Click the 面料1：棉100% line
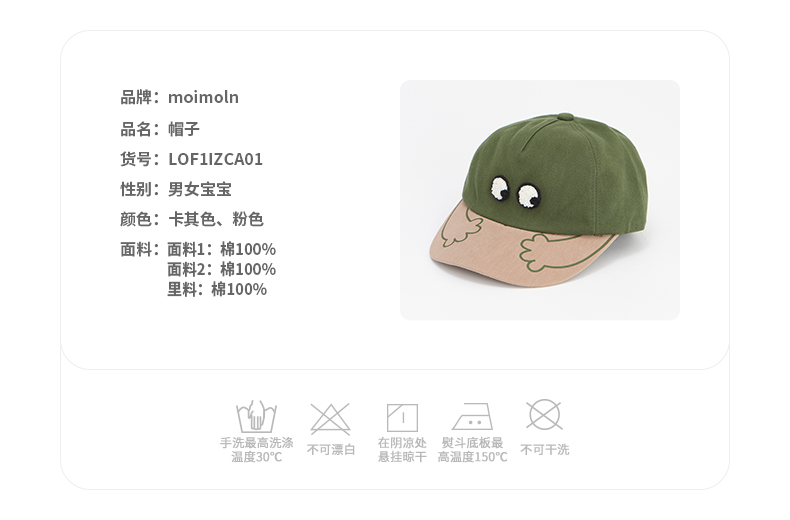 click(x=221, y=249)
